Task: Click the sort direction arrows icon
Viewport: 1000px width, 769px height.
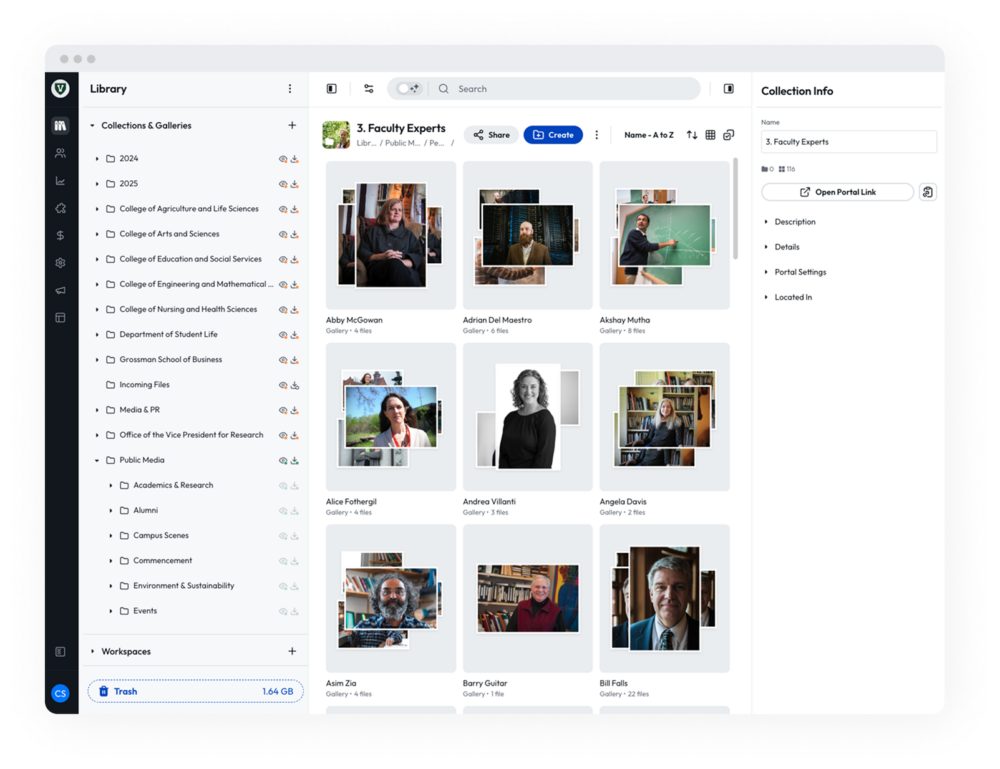Action: [692, 135]
